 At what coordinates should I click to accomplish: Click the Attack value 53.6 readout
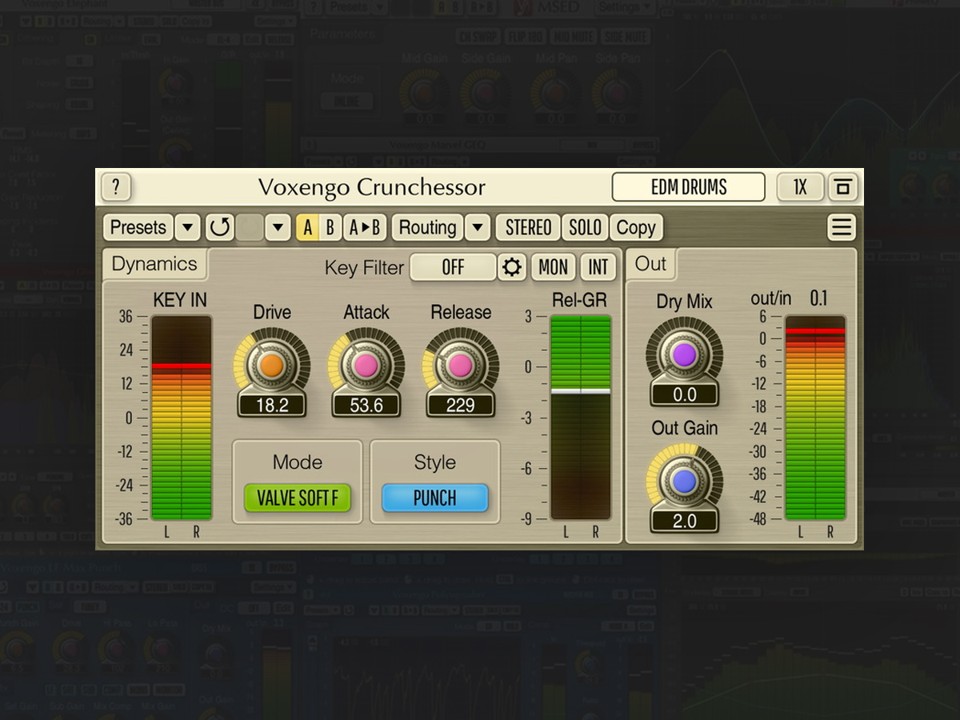(x=366, y=405)
